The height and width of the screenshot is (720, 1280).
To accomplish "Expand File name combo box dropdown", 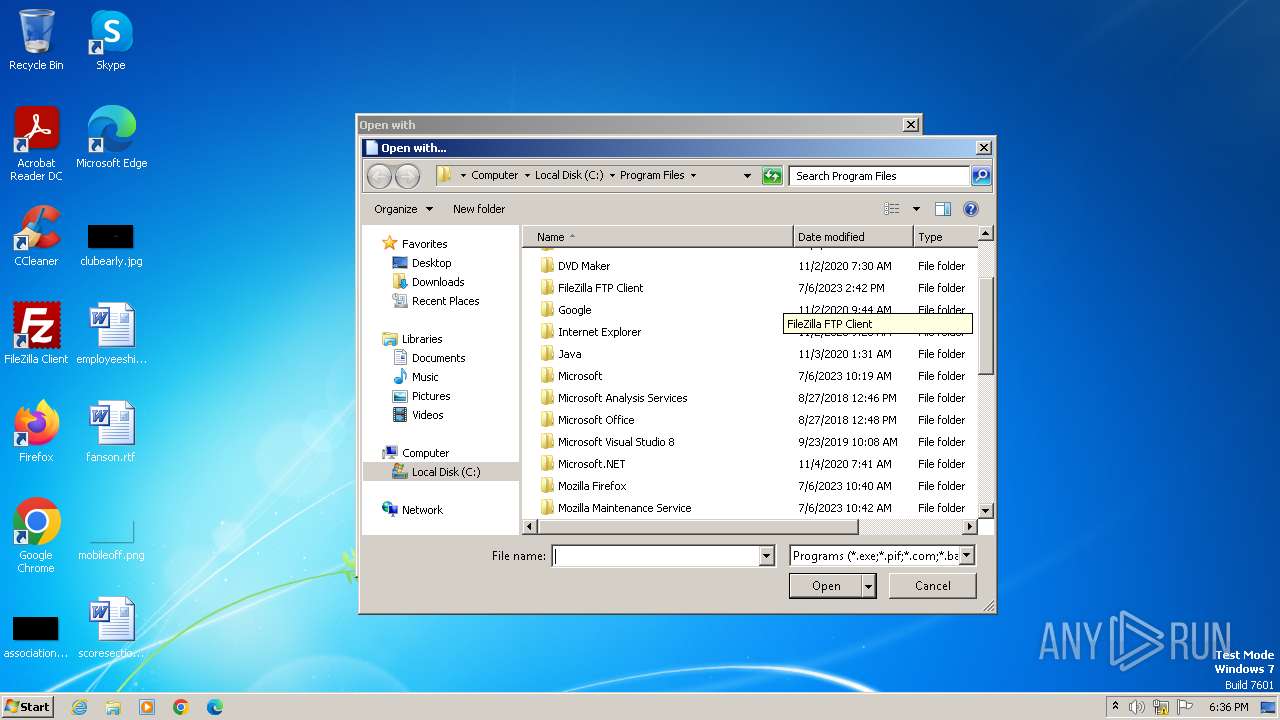I will 767,556.
